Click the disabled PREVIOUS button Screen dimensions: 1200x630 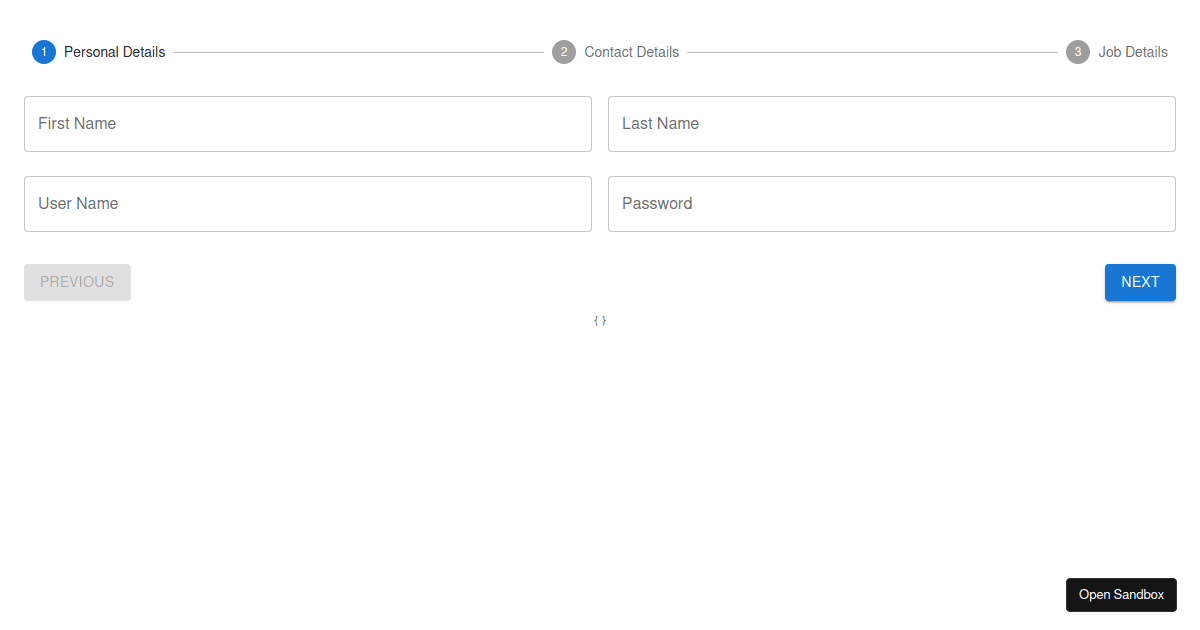(x=77, y=282)
